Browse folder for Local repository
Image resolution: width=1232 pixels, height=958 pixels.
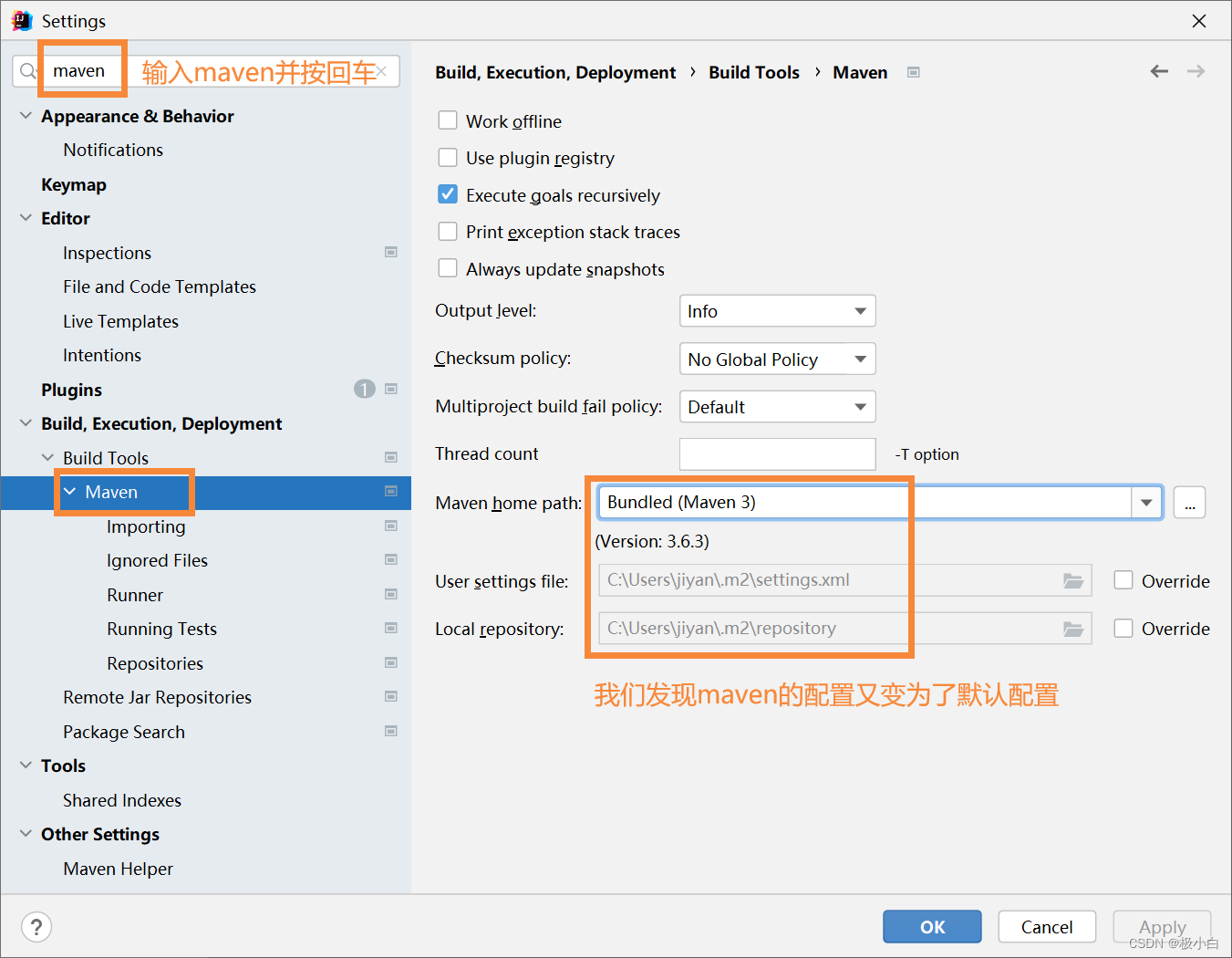click(x=1073, y=629)
